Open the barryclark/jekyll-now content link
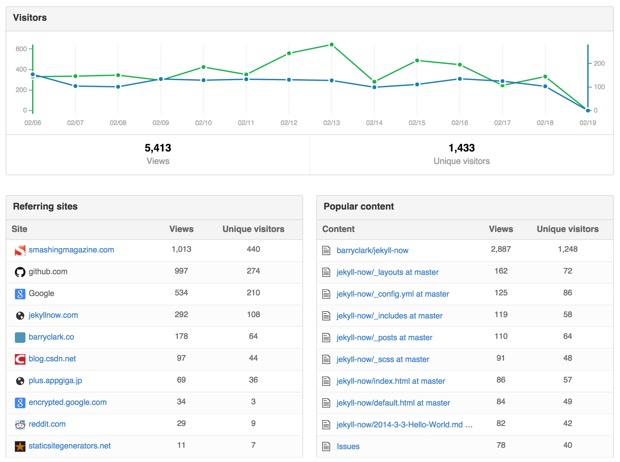The width and height of the screenshot is (620, 462). pos(372,250)
